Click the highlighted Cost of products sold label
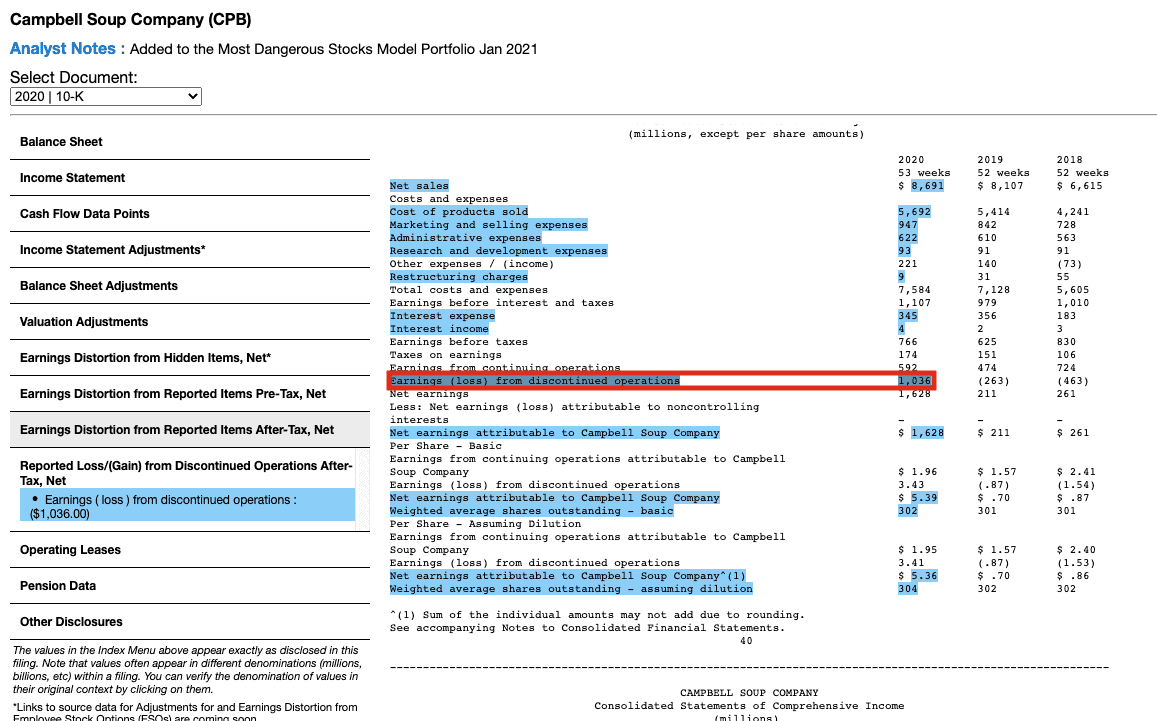Viewport: 1157px width, 721px height. [459, 212]
